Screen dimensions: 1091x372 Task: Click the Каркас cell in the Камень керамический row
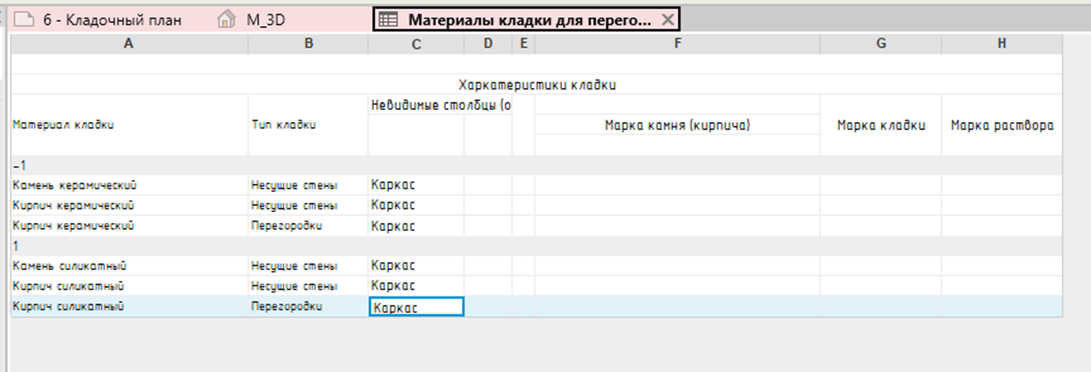click(x=416, y=186)
